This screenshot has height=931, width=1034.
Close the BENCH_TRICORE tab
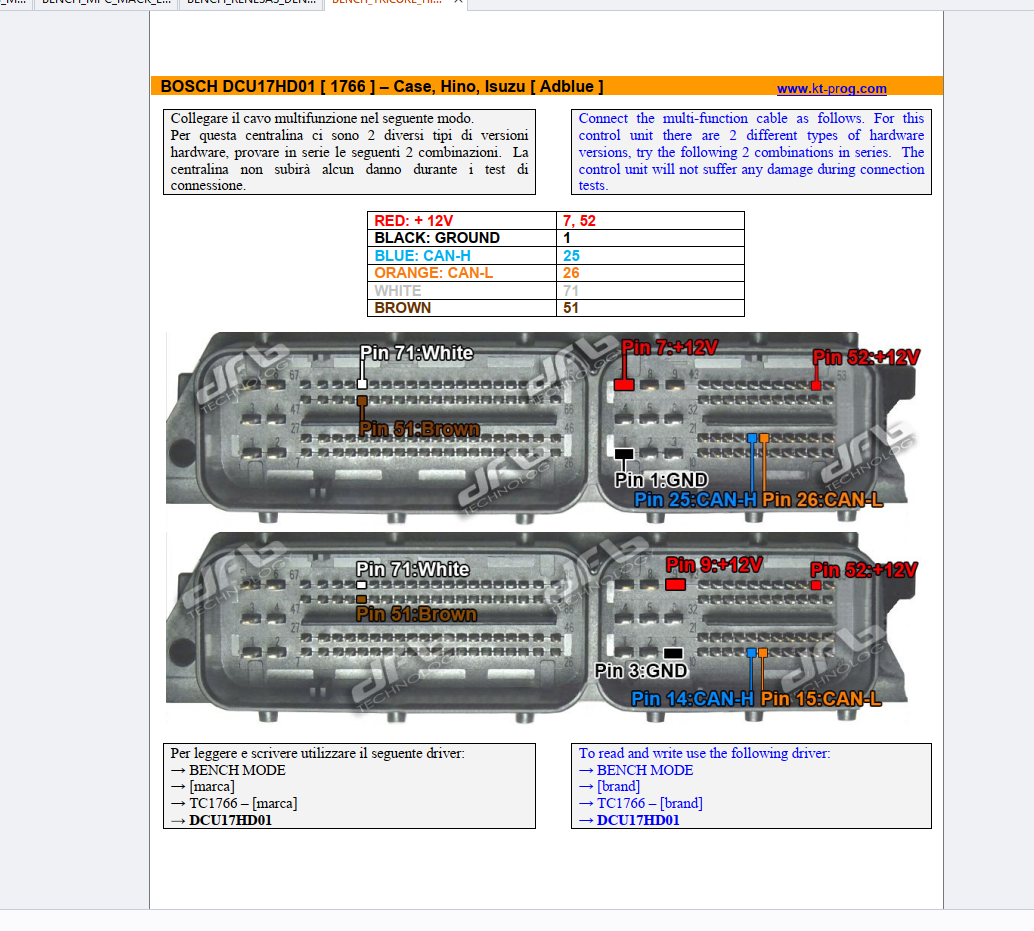point(457,4)
